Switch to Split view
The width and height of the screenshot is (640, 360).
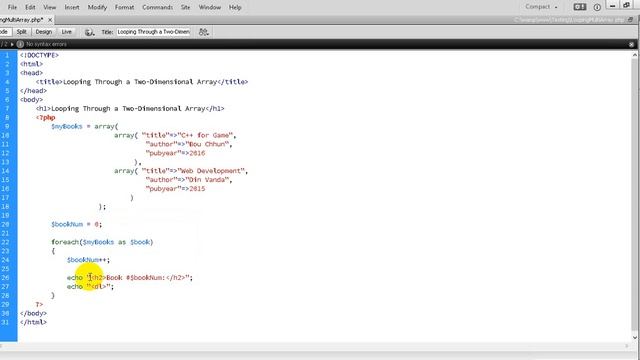[x=22, y=31]
